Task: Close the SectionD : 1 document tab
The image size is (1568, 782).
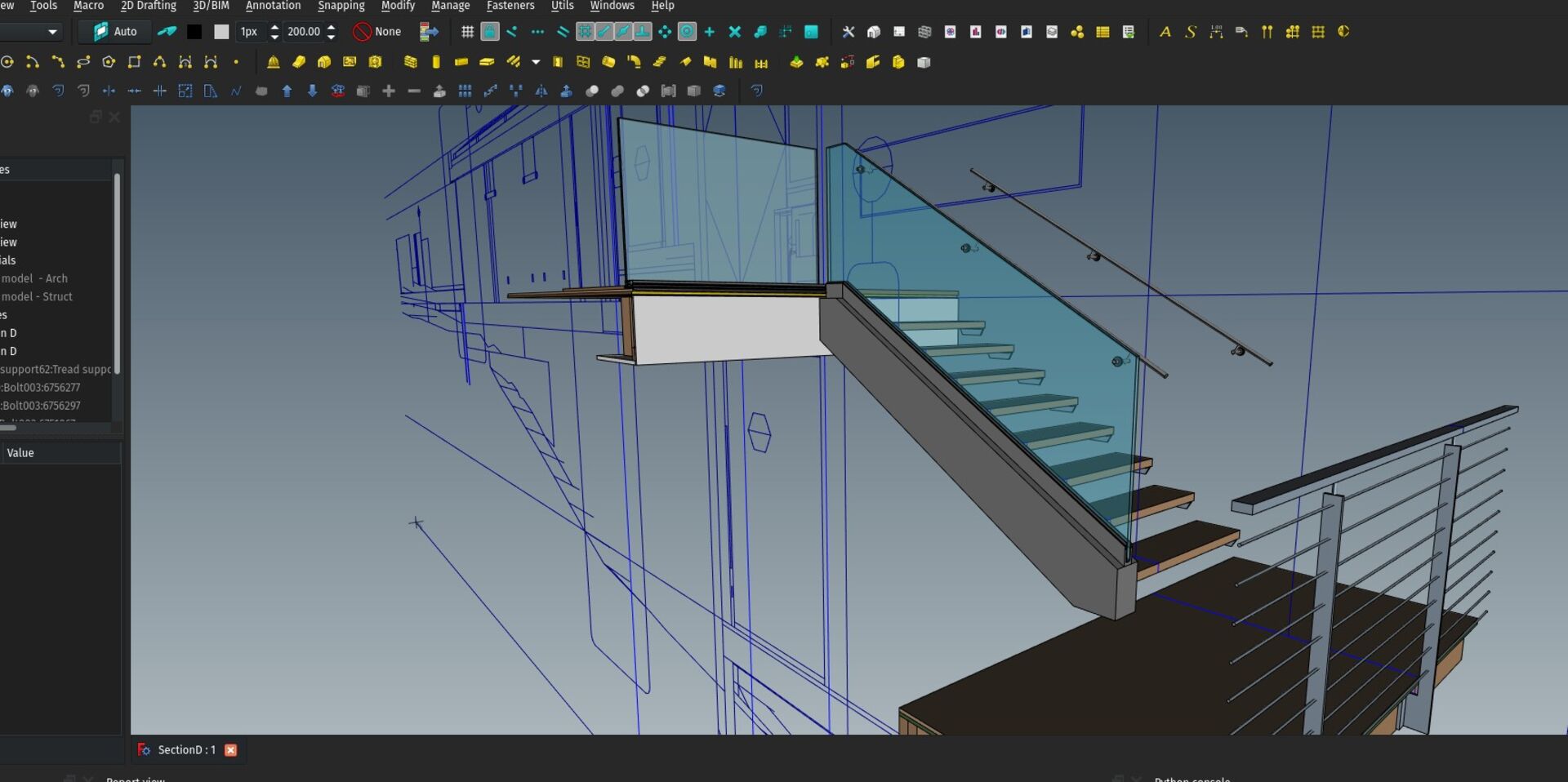Action: point(231,750)
